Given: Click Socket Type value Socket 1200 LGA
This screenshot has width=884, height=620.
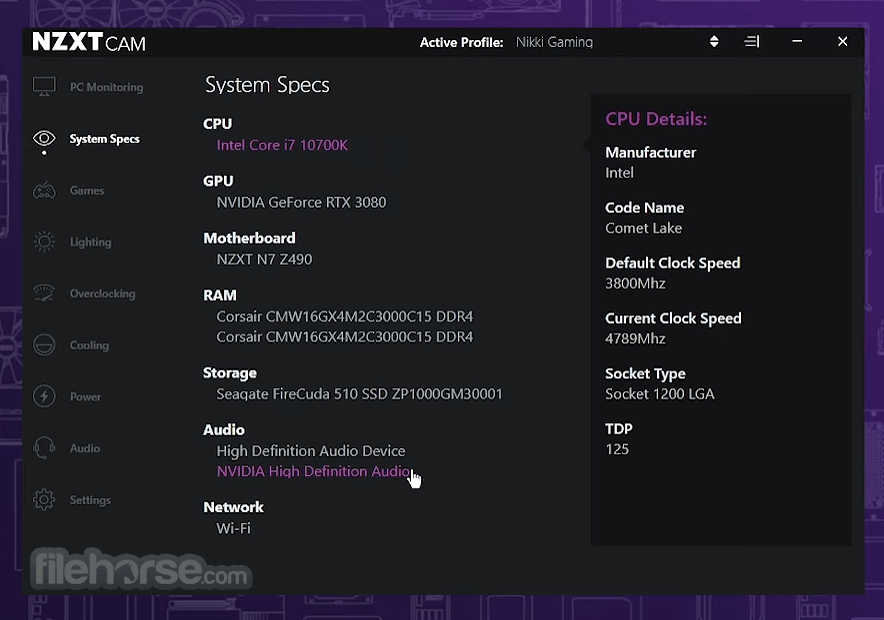Looking at the screenshot, I should point(660,394).
